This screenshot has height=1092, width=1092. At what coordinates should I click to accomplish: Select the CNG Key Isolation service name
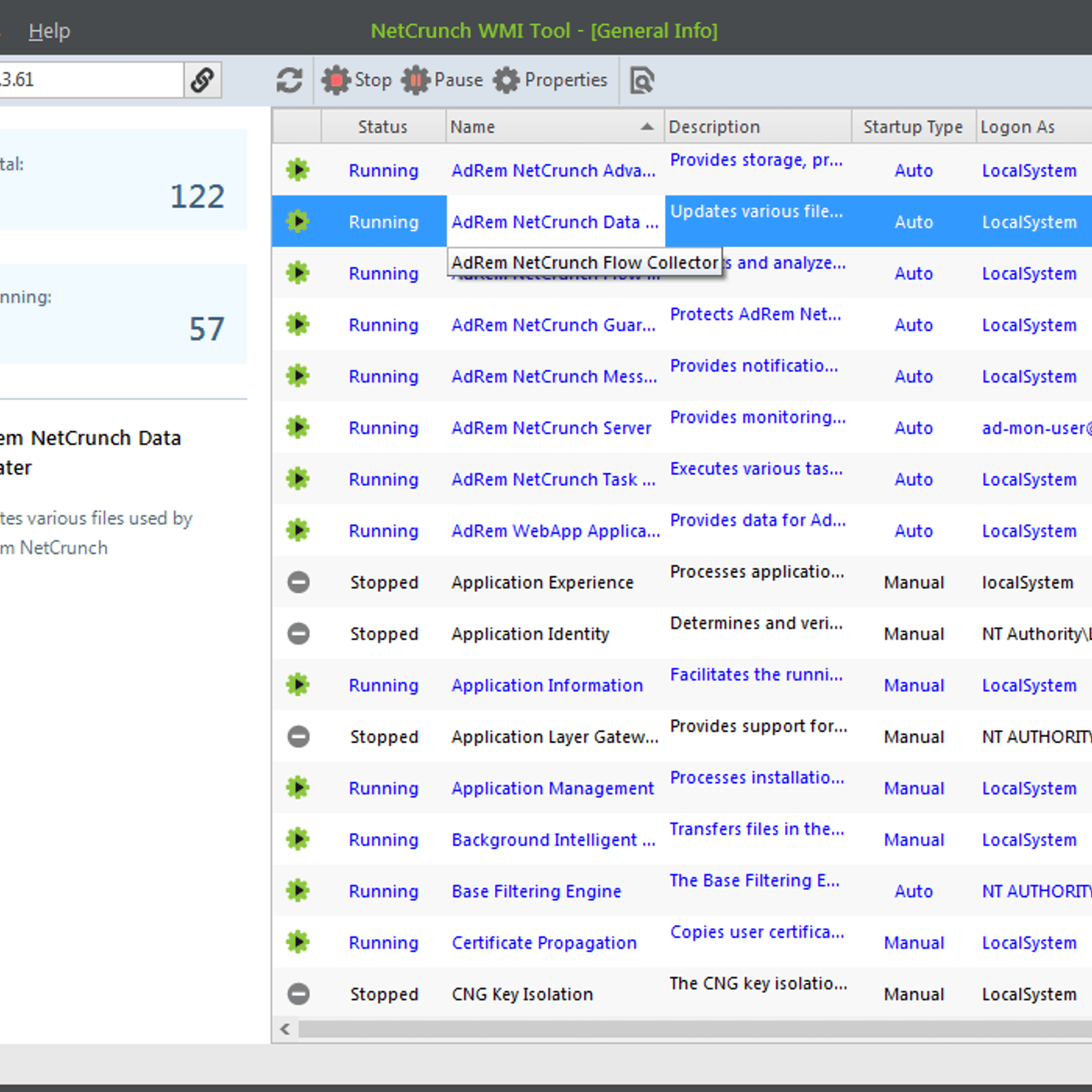coord(522,994)
